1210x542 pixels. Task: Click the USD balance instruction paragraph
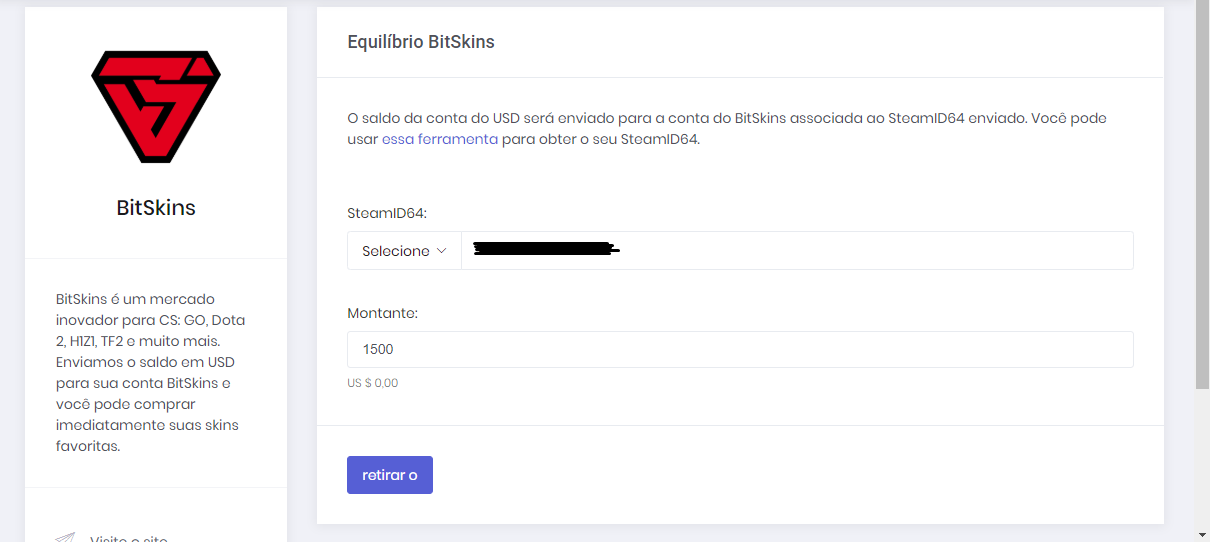[727, 128]
